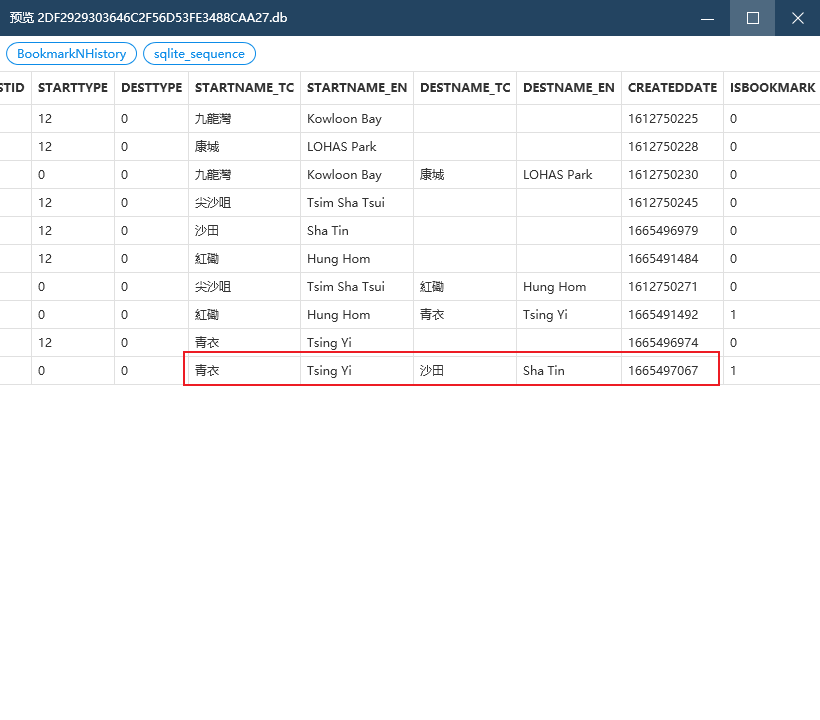Click the DESTNAME_TC column header
This screenshot has height=720, width=820.
tap(465, 88)
